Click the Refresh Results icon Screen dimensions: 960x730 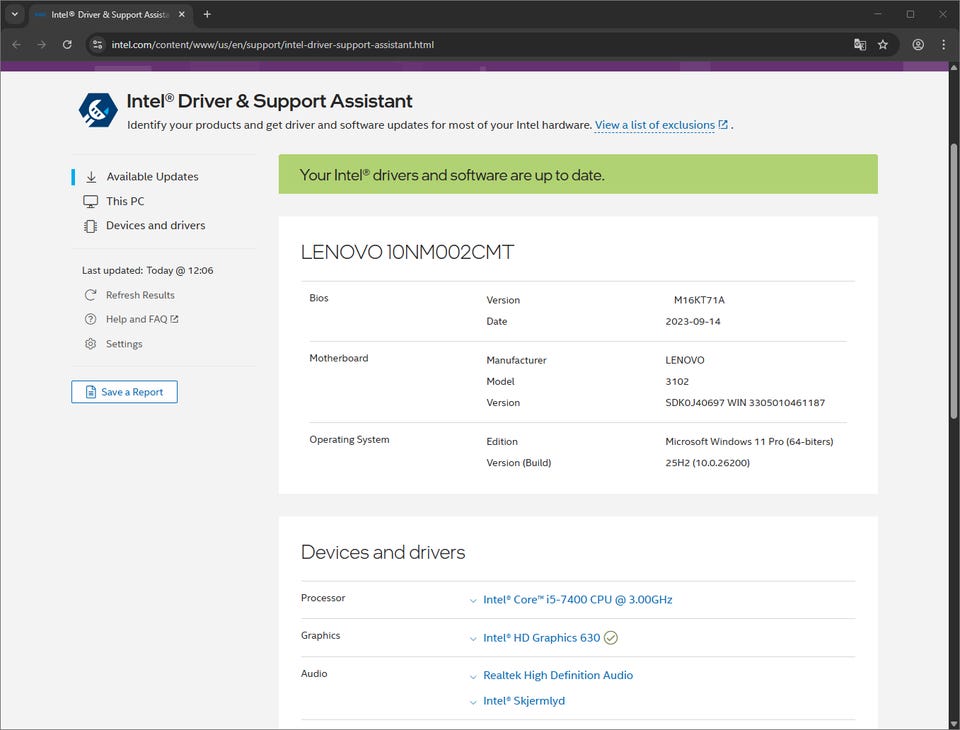point(91,295)
